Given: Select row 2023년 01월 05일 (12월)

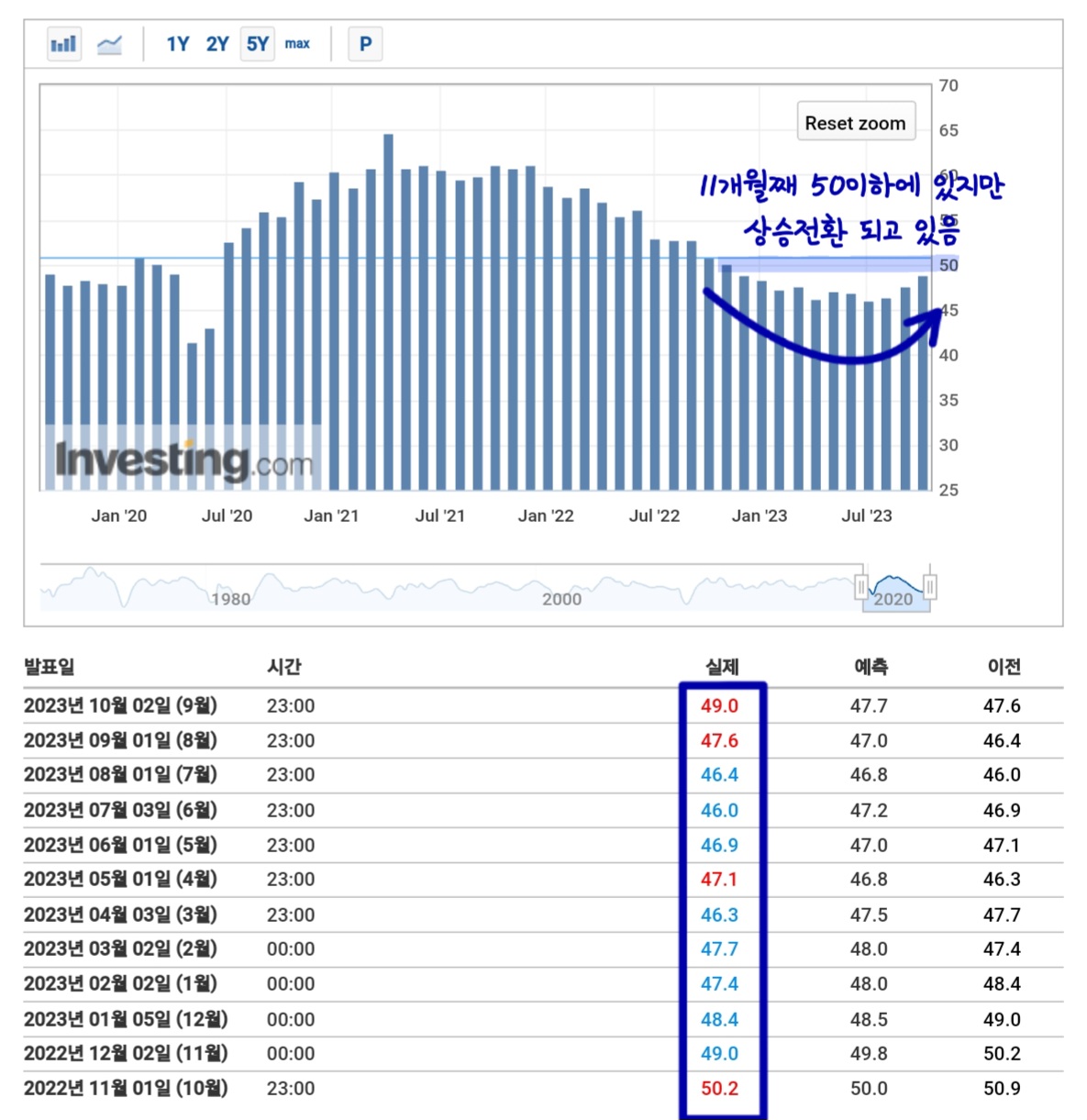Looking at the screenshot, I should click(x=543, y=1019).
